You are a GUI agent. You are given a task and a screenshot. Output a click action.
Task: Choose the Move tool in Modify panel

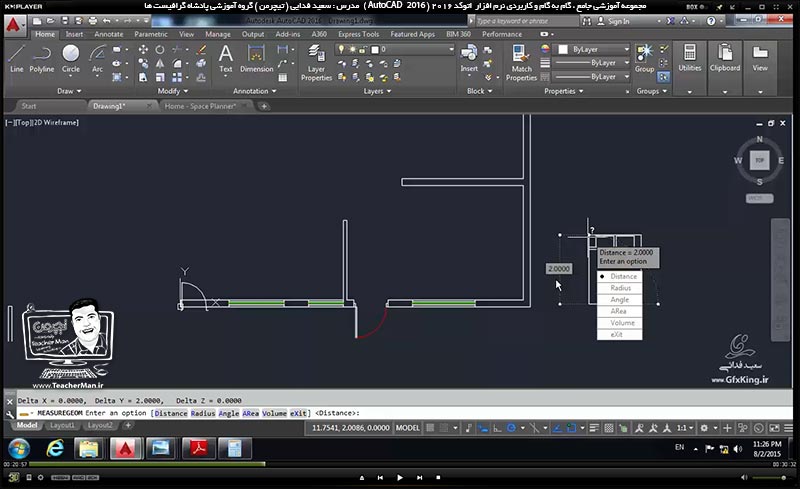tap(143, 50)
